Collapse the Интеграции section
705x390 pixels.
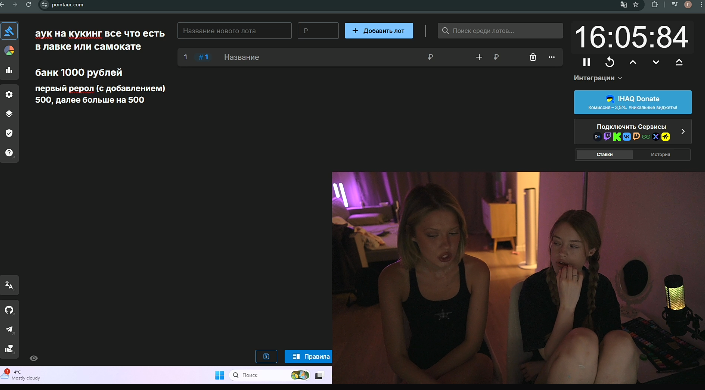598,78
